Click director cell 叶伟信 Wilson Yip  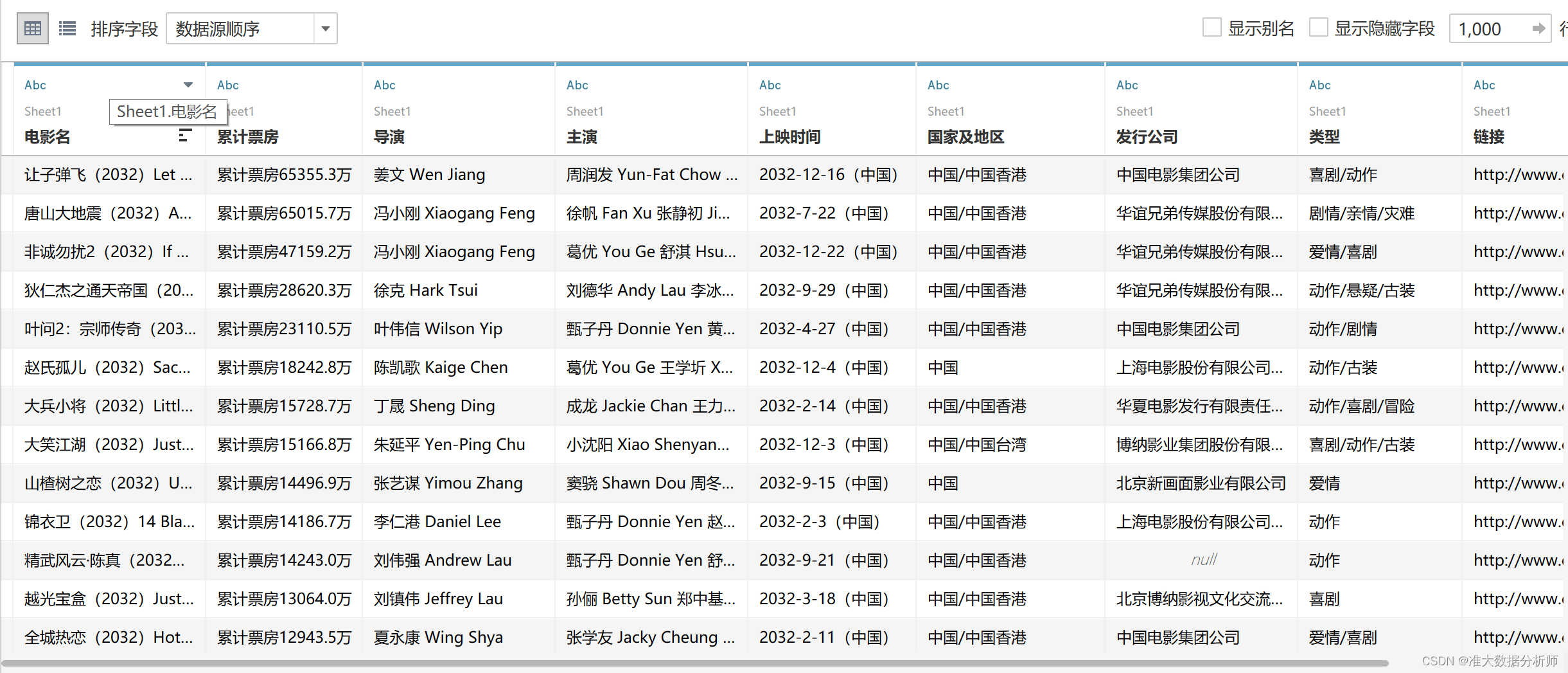point(459,329)
